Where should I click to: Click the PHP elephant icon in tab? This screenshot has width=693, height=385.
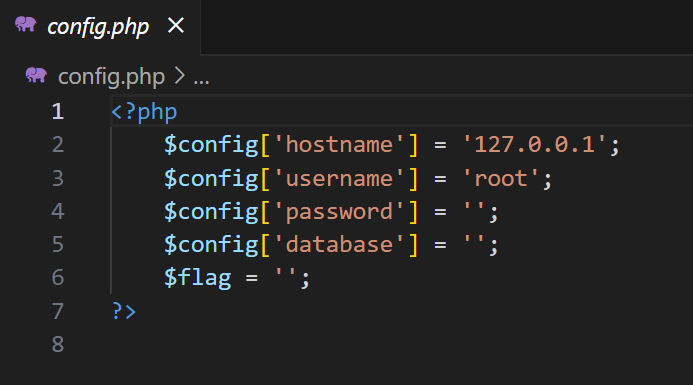[x=26, y=25]
